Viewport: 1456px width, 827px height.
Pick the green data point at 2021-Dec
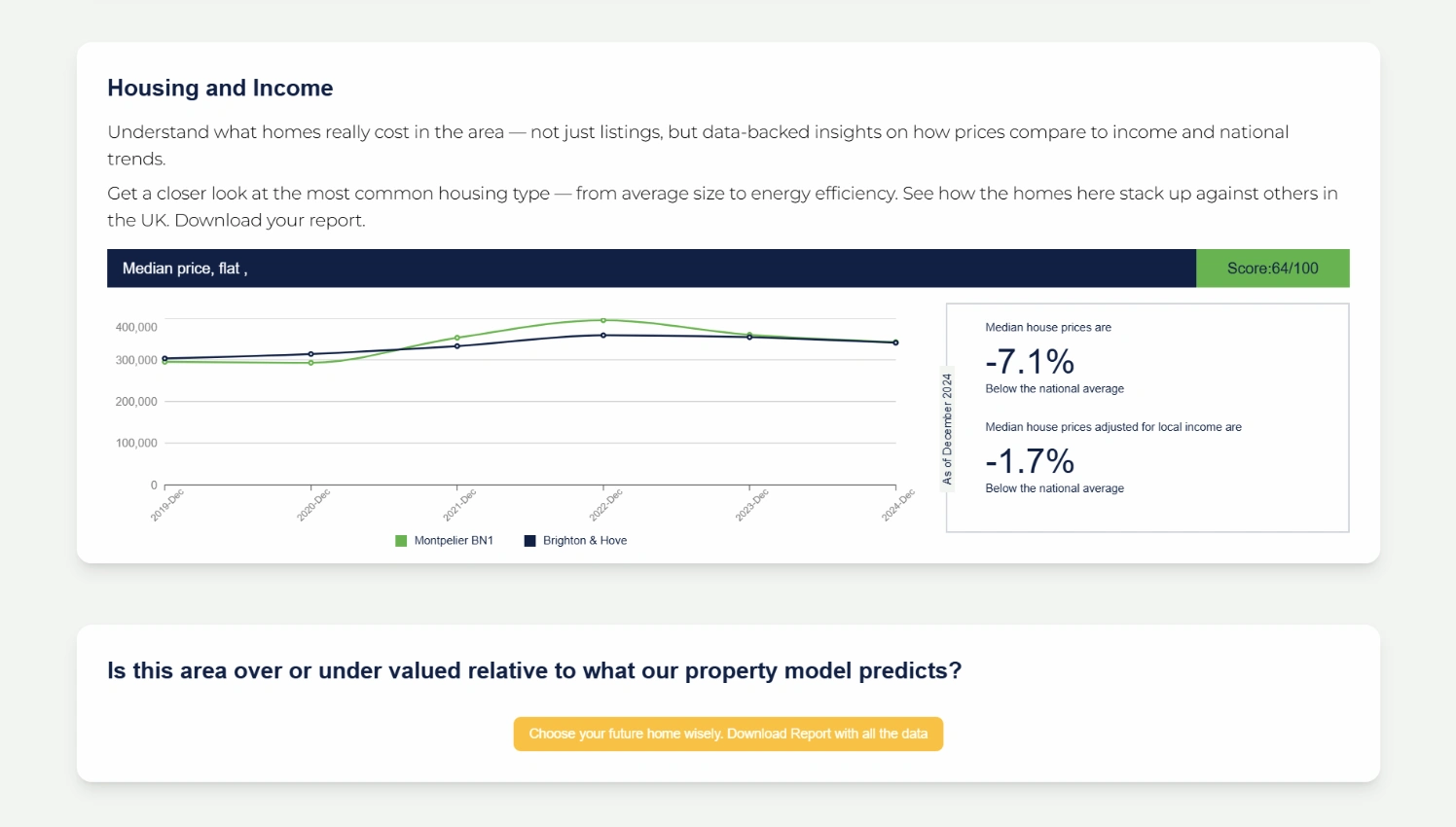pos(457,338)
